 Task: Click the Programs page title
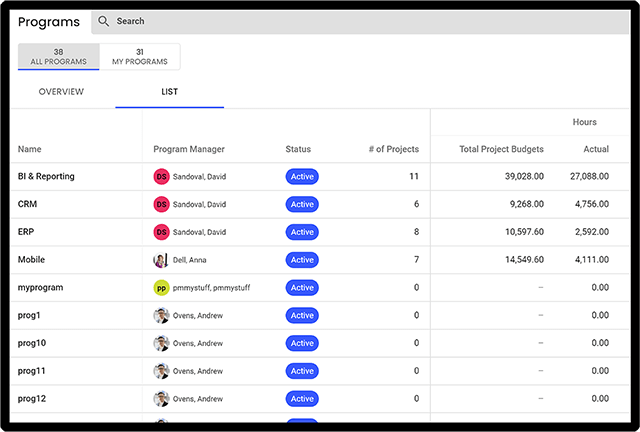tap(49, 22)
